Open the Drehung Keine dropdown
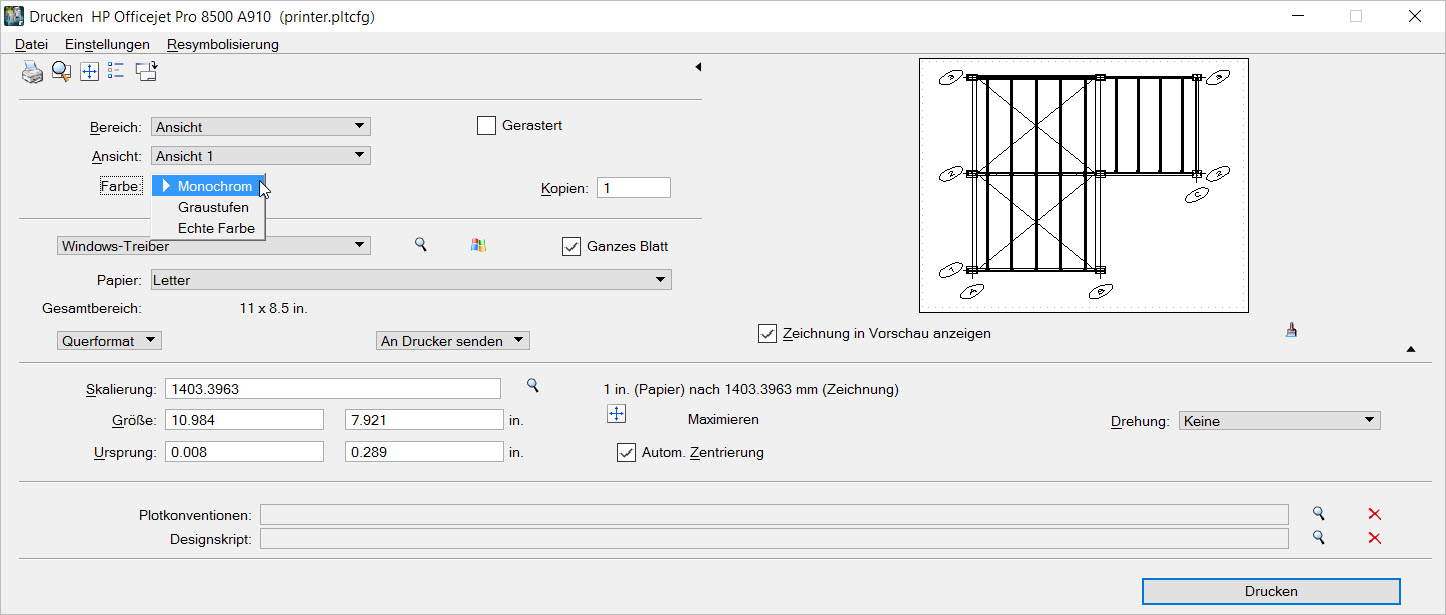The width and height of the screenshot is (1446, 615). [1280, 421]
